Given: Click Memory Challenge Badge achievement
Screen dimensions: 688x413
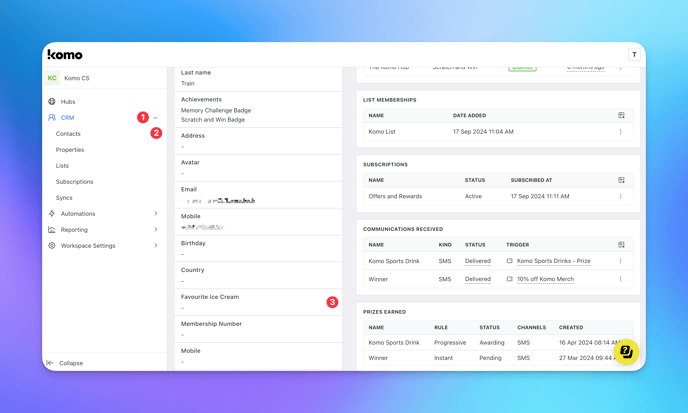Looking at the screenshot, I should point(216,111).
